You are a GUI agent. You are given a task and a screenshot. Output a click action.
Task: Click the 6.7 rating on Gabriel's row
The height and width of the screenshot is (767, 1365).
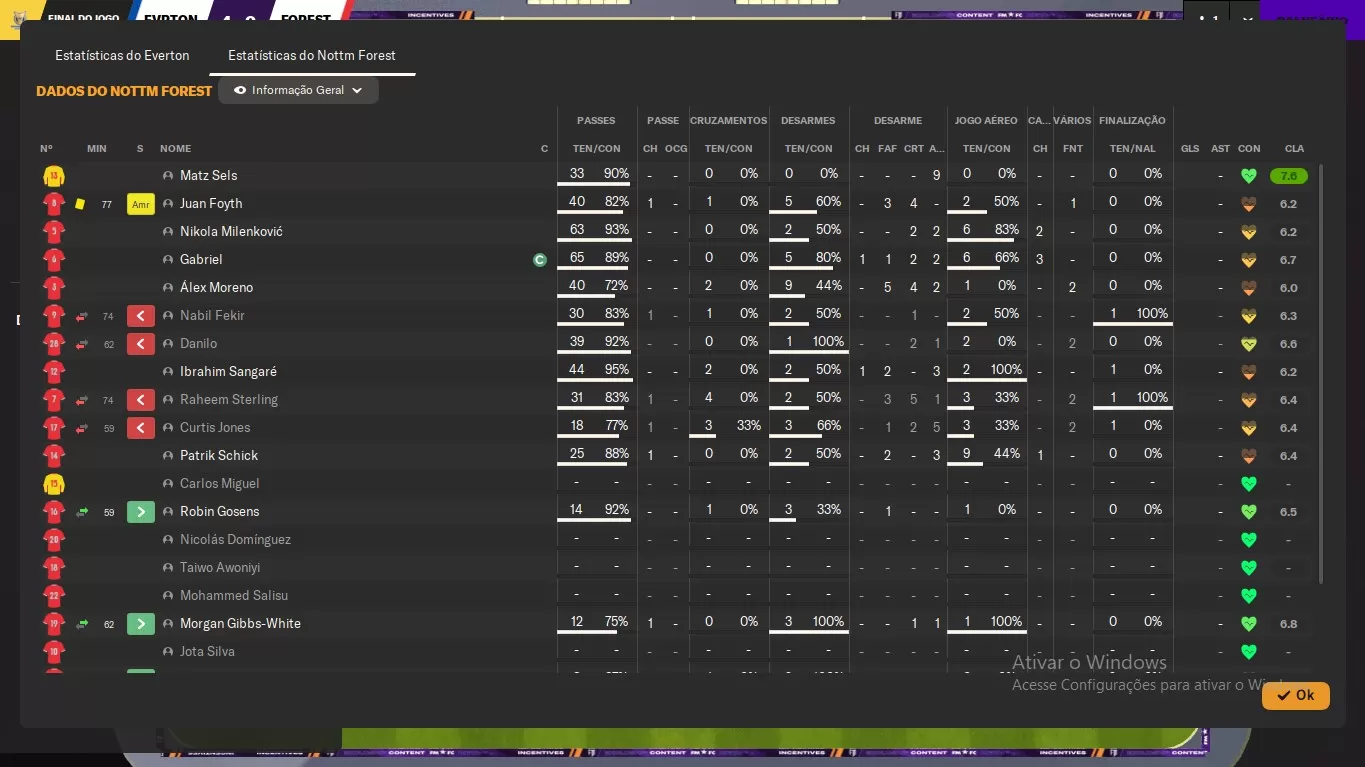click(1288, 260)
